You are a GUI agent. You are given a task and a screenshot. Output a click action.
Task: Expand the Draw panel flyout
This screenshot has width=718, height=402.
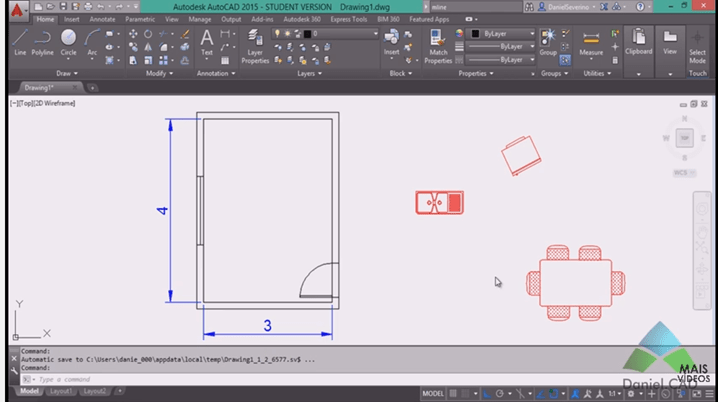[x=67, y=73]
